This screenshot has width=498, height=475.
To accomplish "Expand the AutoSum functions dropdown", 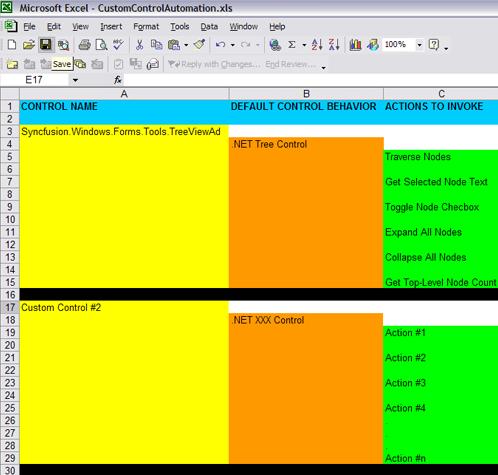I will point(304,45).
